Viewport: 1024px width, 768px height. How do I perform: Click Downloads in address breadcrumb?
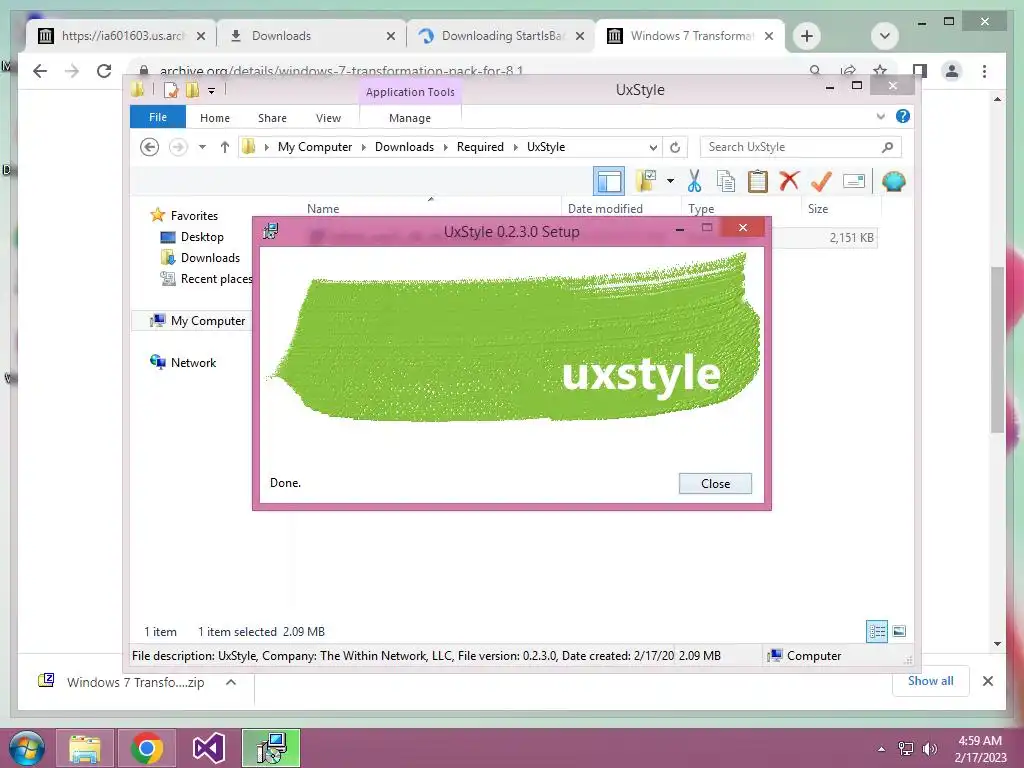pos(404,147)
